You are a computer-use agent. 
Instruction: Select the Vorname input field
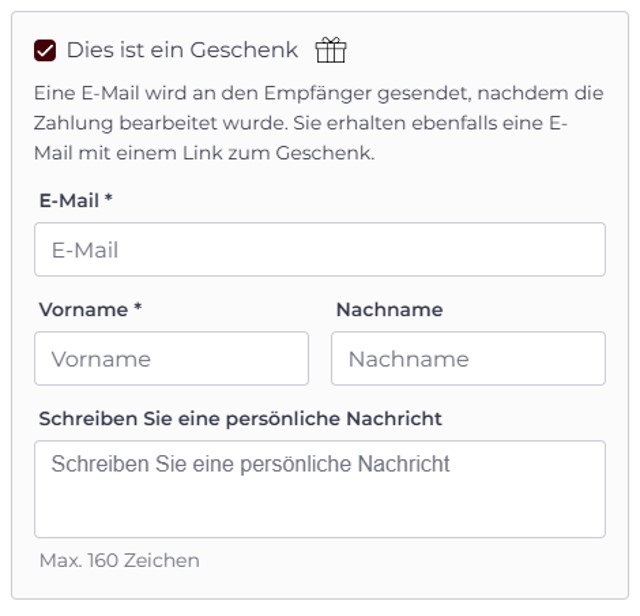pyautogui.click(x=171, y=359)
